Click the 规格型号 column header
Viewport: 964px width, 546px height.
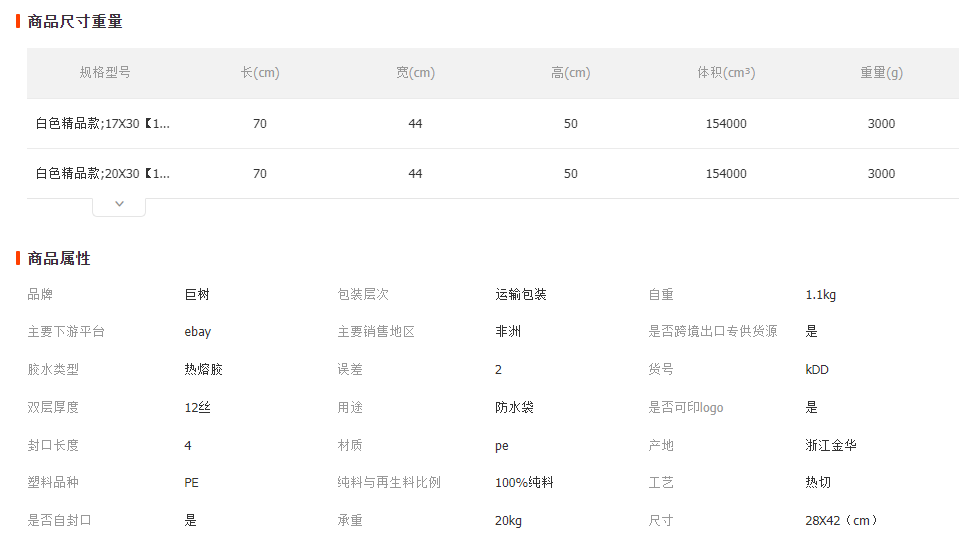[x=105, y=73]
